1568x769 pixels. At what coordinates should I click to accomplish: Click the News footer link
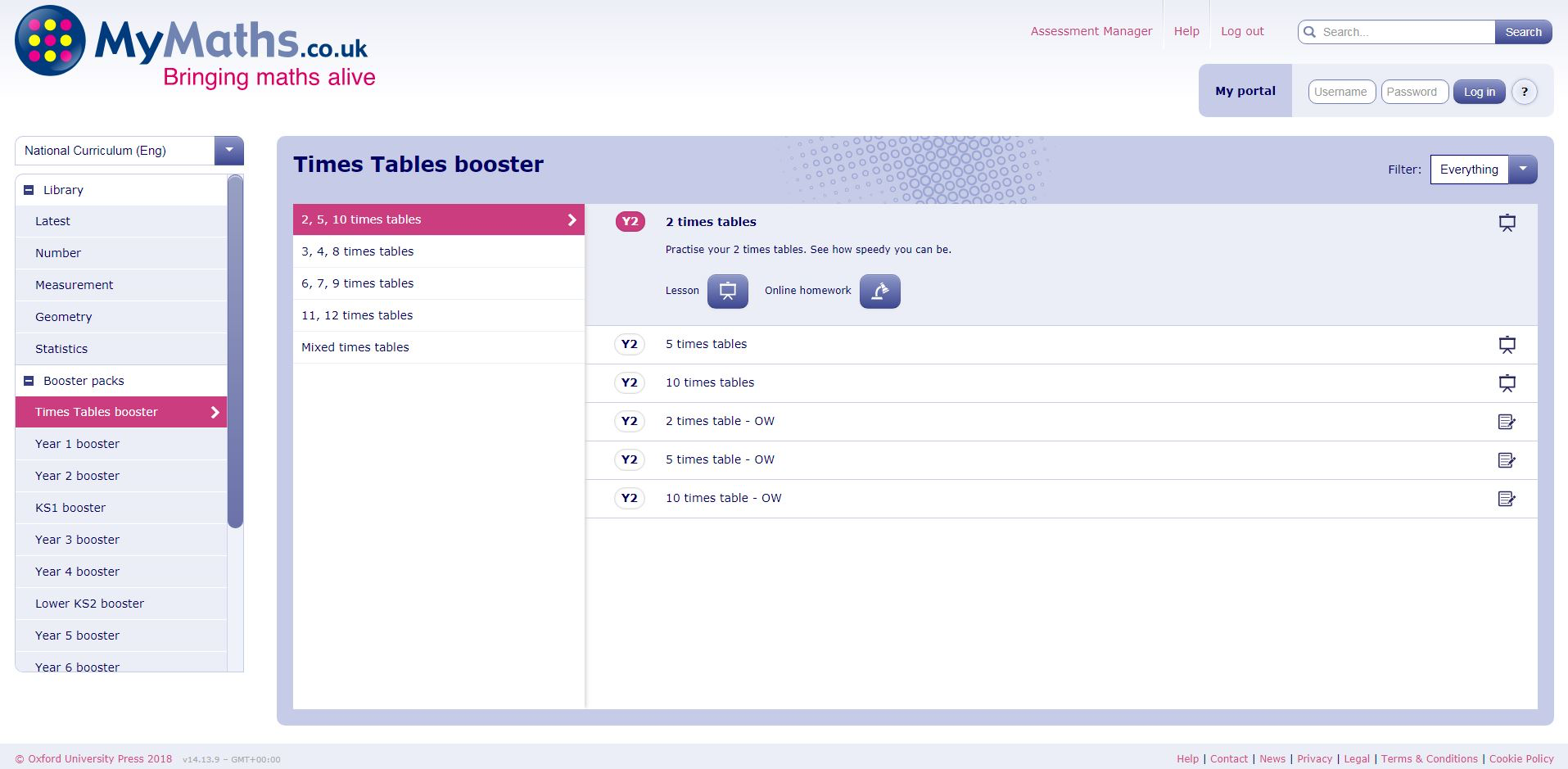[x=1272, y=759]
